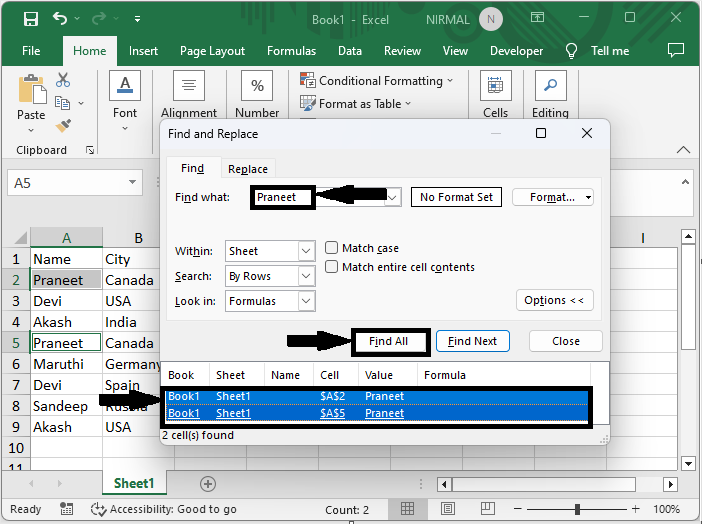
Task: Select the Sheet1 tab
Action: pos(134,483)
